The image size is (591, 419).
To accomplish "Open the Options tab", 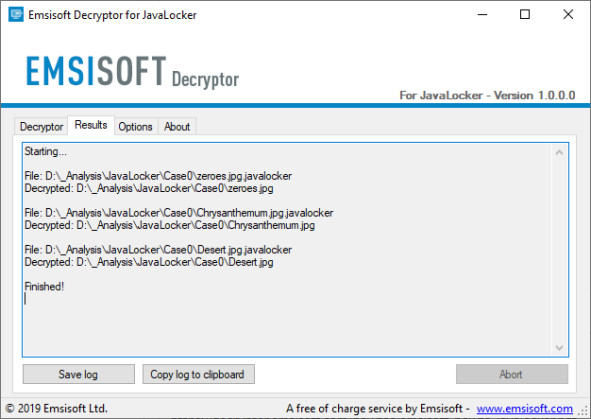I will coord(135,127).
